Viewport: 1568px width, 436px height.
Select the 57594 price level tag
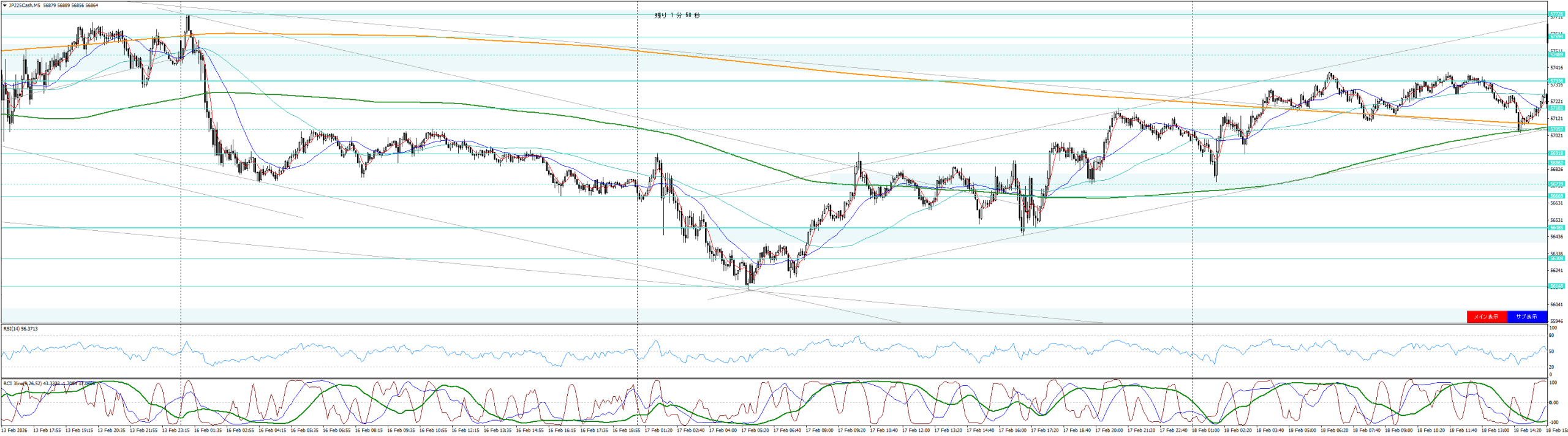1556,37
